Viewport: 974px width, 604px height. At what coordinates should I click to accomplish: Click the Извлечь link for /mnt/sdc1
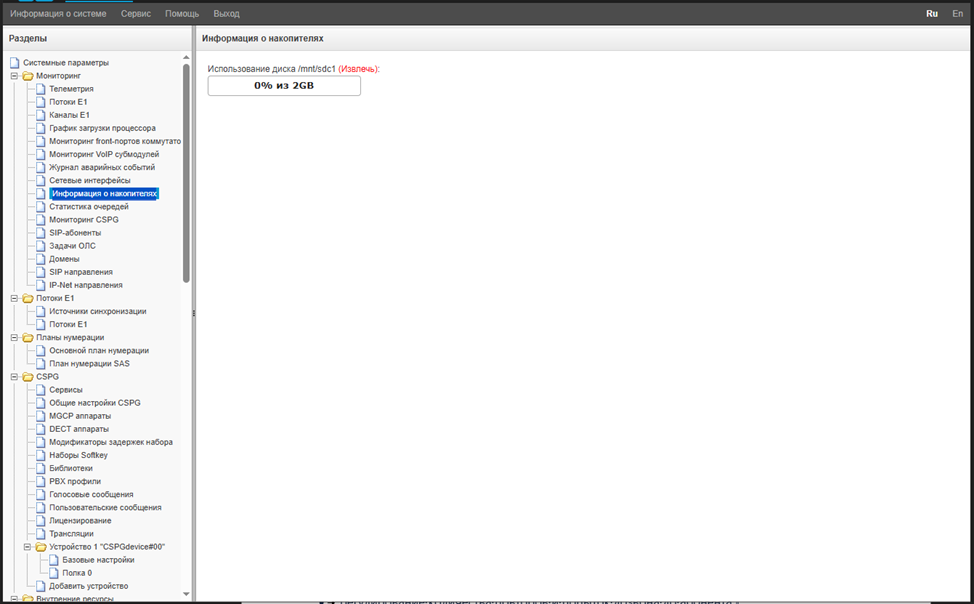pyautogui.click(x=358, y=69)
